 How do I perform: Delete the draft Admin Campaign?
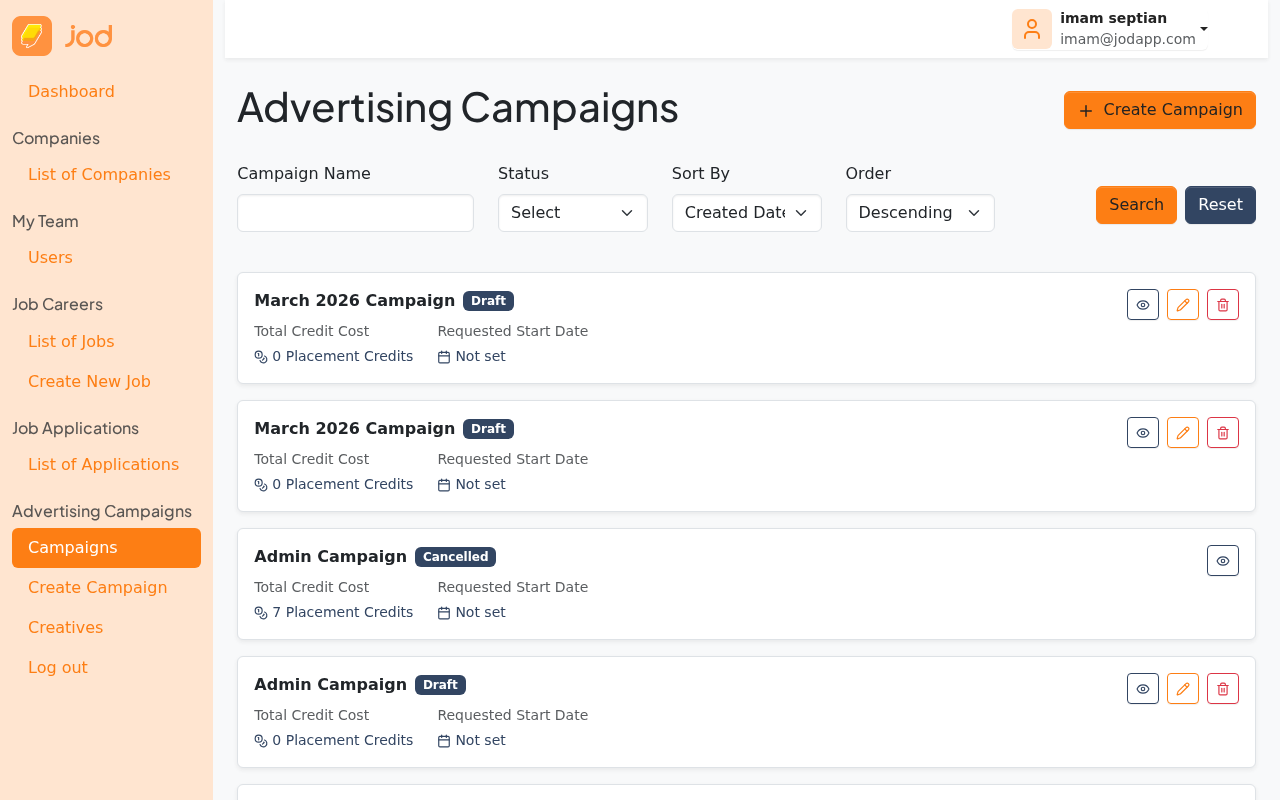(1222, 688)
